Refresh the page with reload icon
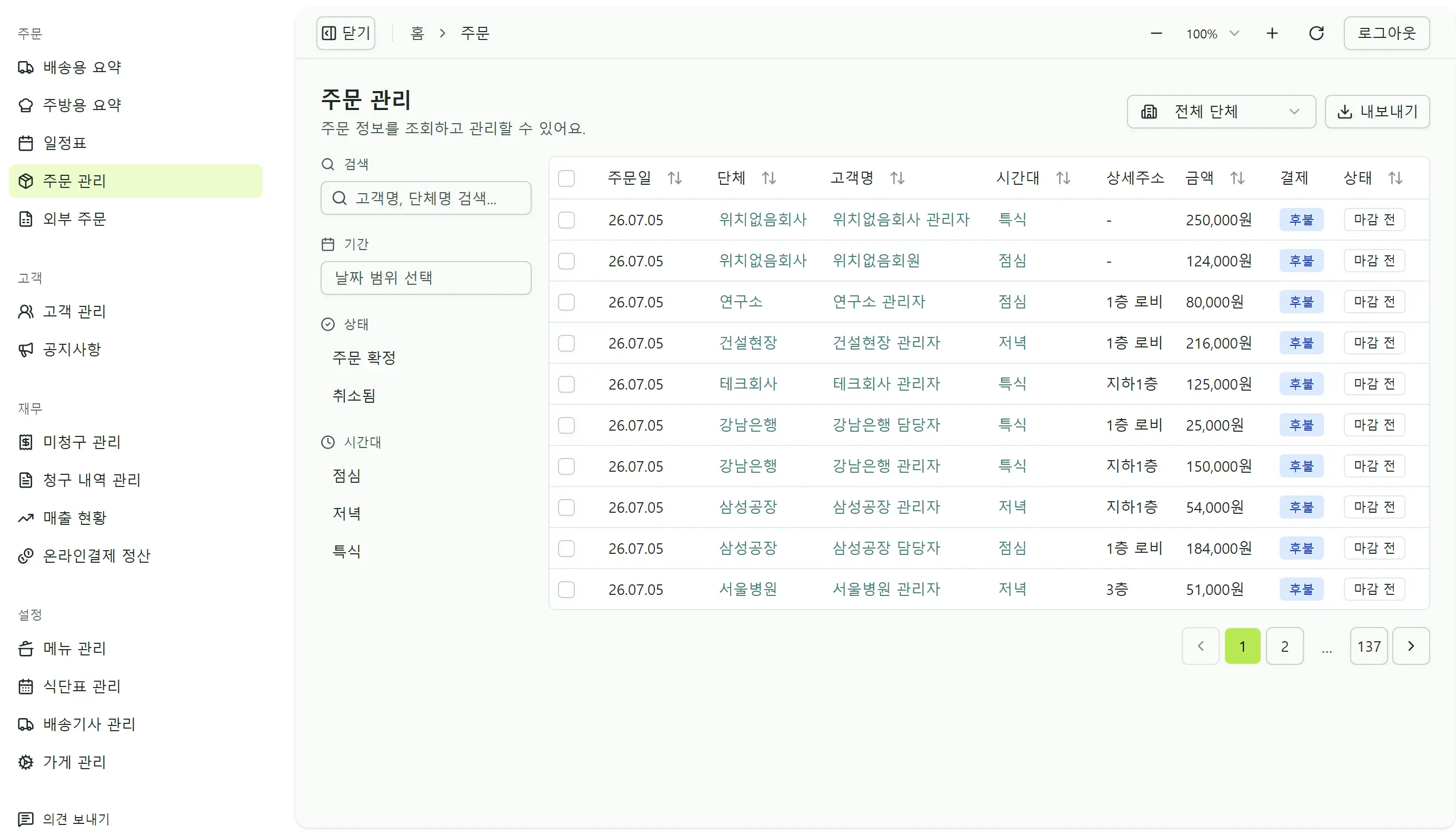Screen dimensions: 1456x836 click(x=1317, y=33)
